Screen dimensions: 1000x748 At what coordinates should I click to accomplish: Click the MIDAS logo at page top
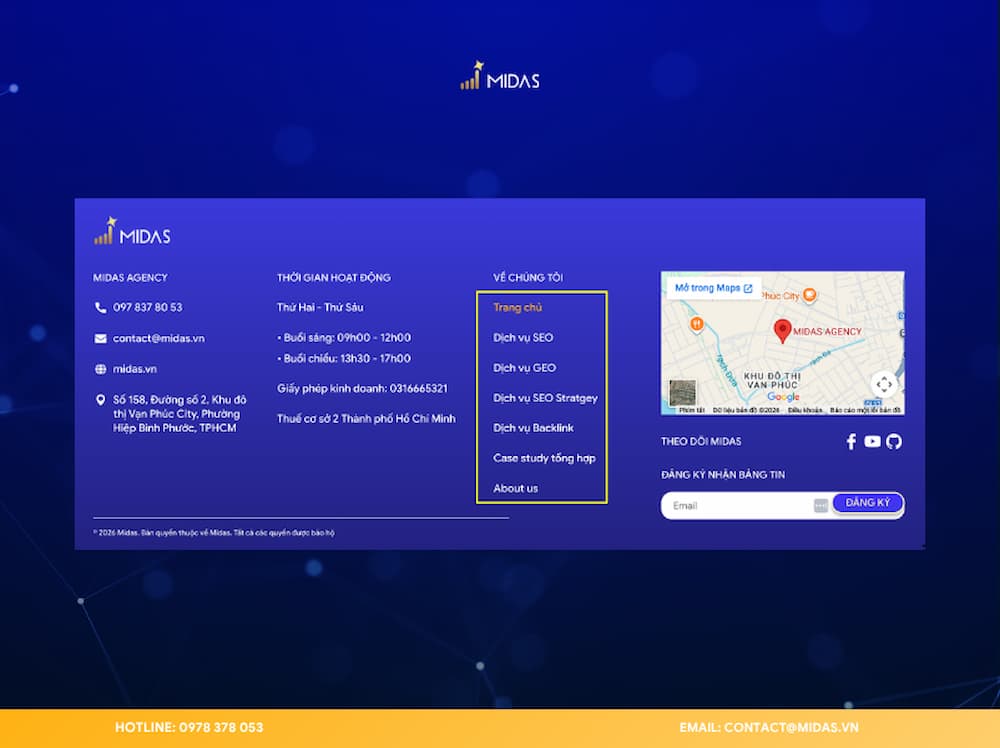(x=500, y=76)
